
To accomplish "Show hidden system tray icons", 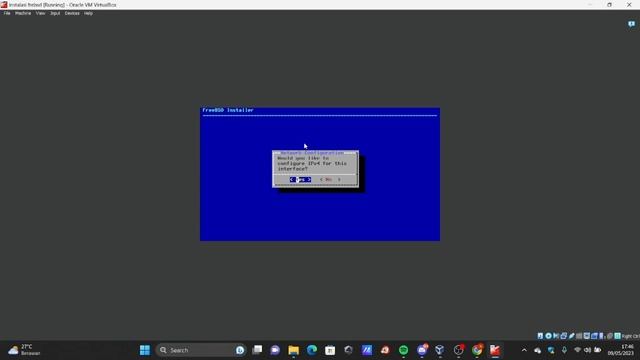I will [524, 350].
